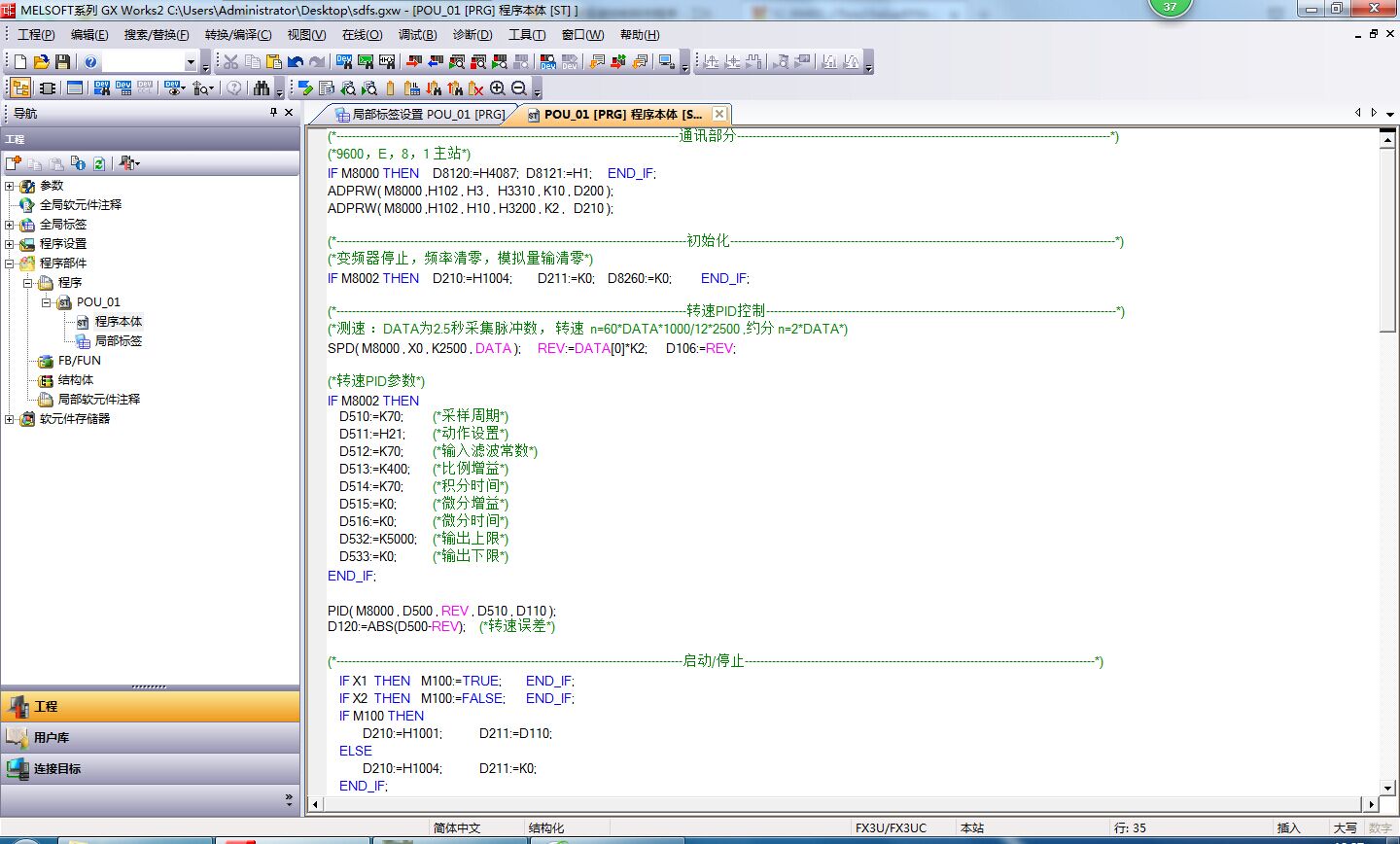This screenshot has height=844, width=1400.
Task: Collapse the 程序部件 tree node
Action: pyautogui.click(x=10, y=264)
